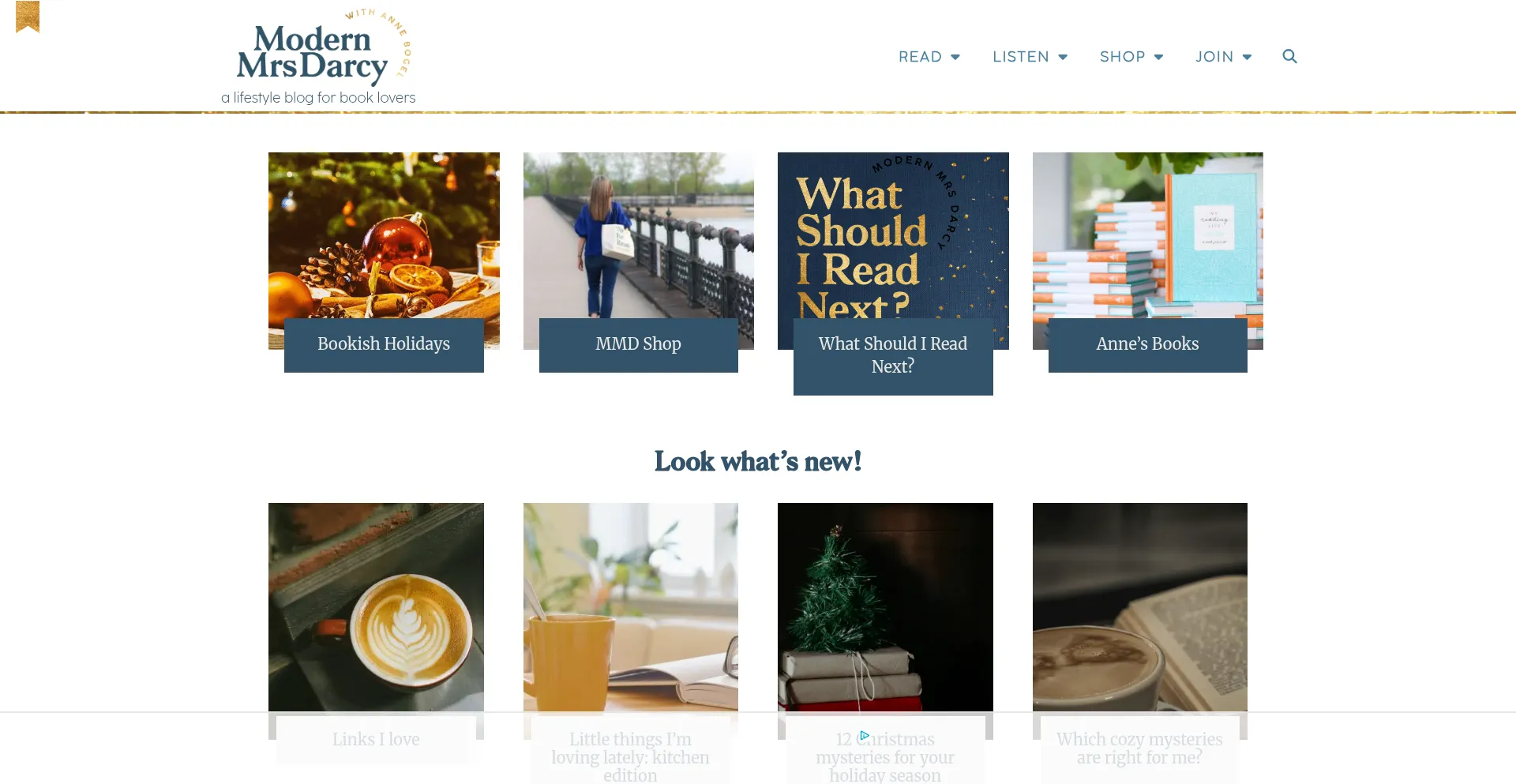
Task: Click the Christmas ornaments holiday image
Action: pos(384,235)
